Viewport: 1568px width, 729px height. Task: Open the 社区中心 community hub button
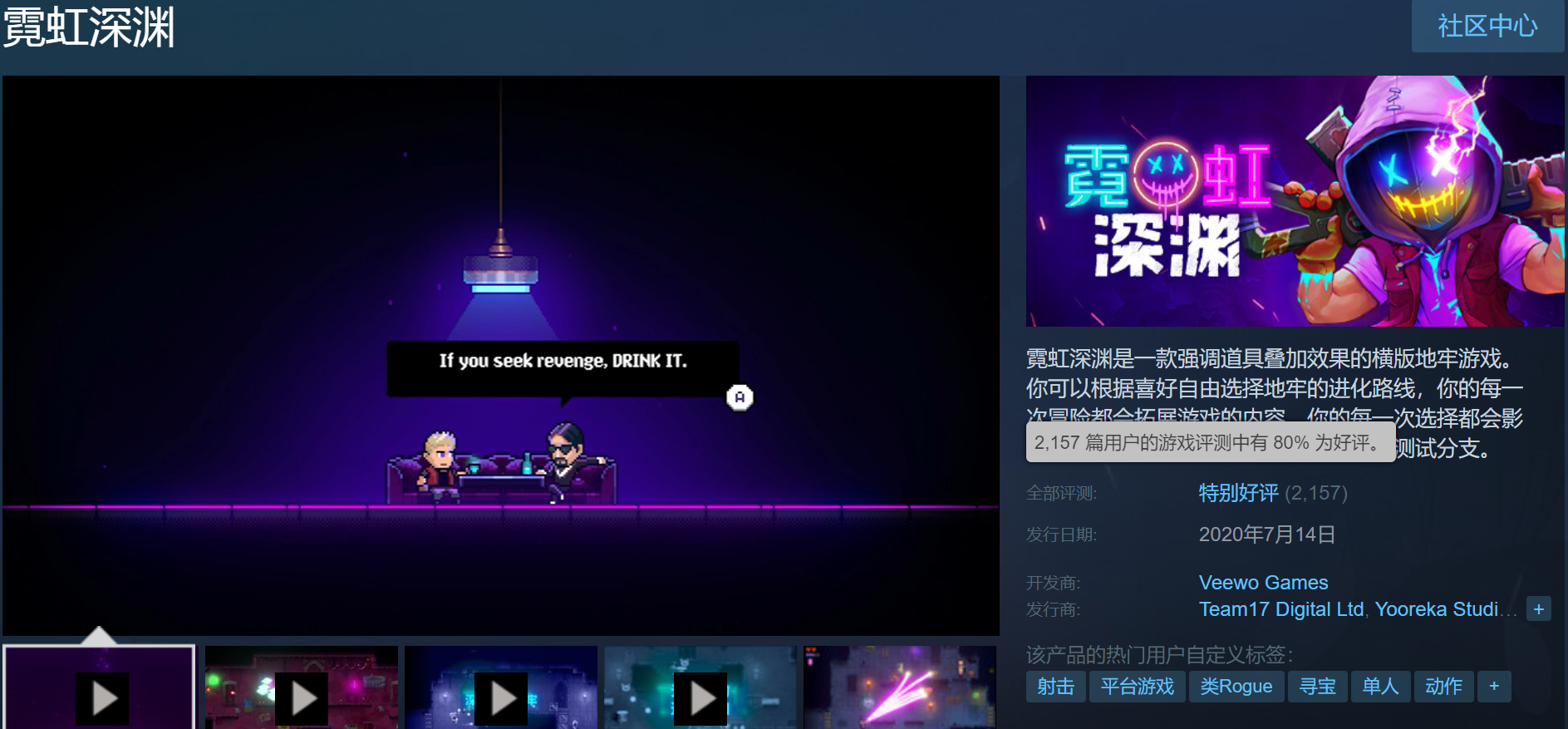point(1487,26)
